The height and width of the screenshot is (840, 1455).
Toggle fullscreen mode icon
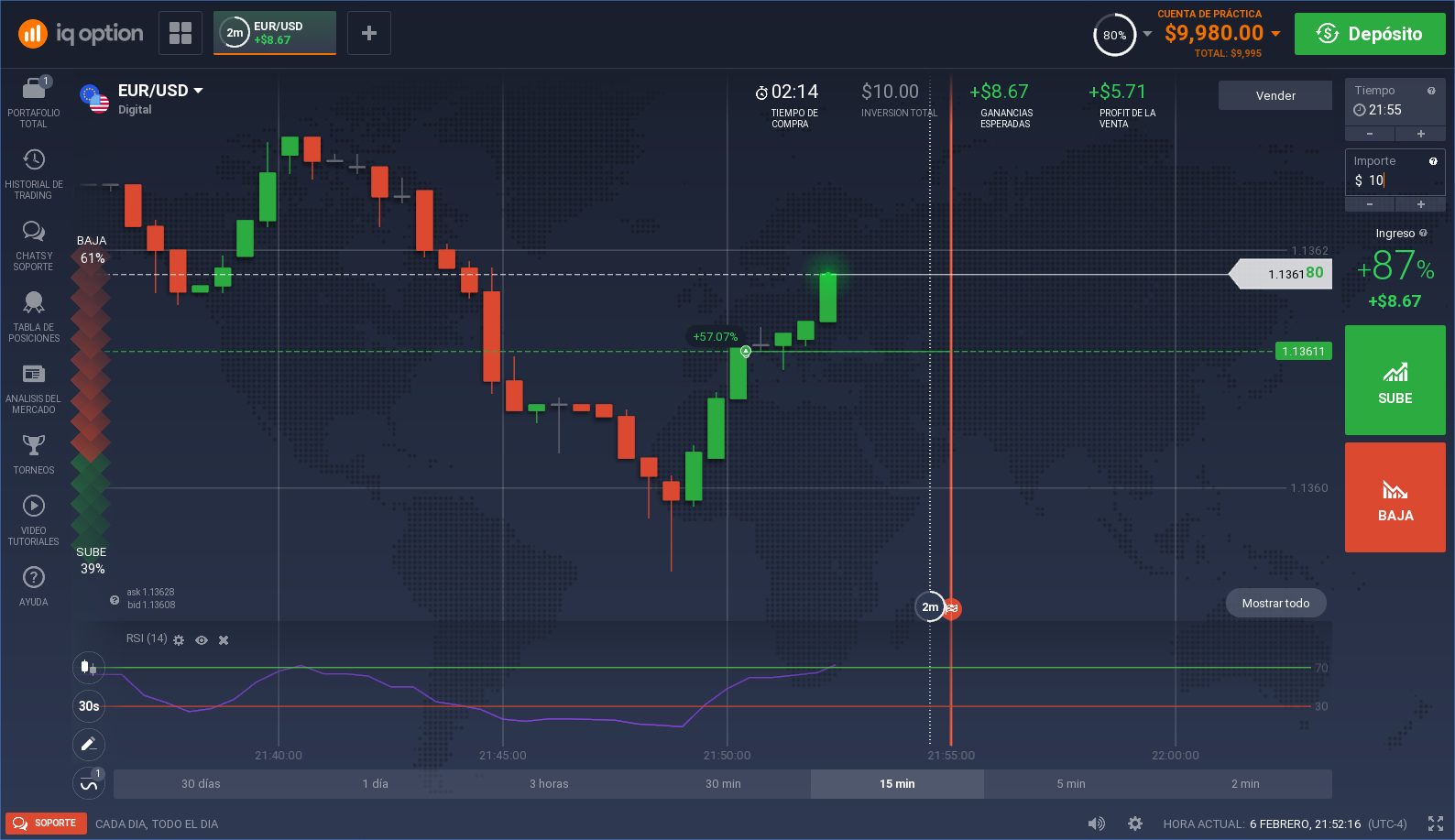pyautogui.click(x=1436, y=824)
